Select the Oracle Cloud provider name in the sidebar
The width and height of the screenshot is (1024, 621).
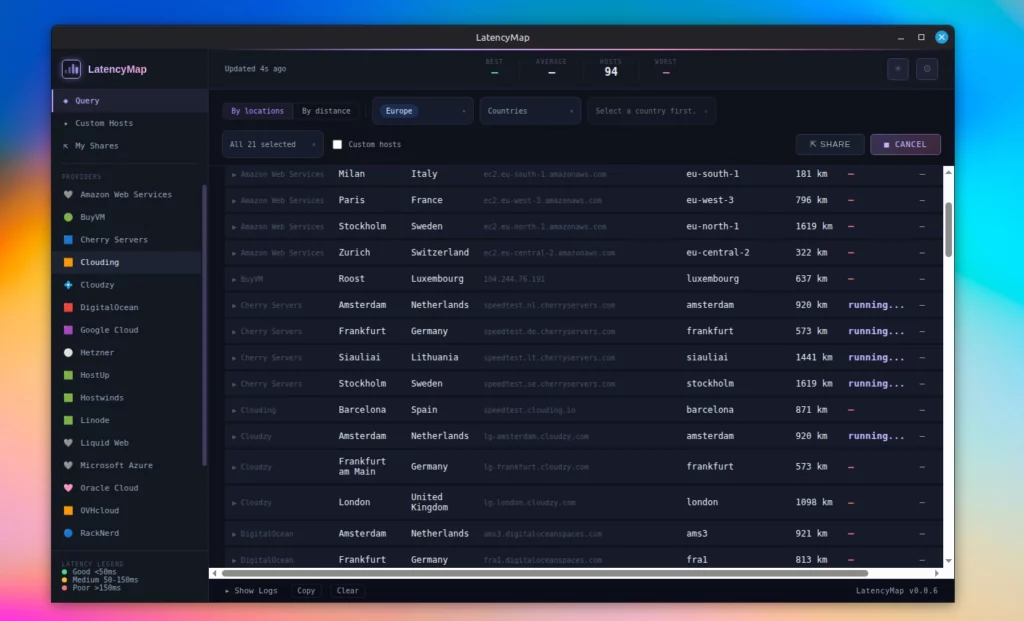point(109,488)
